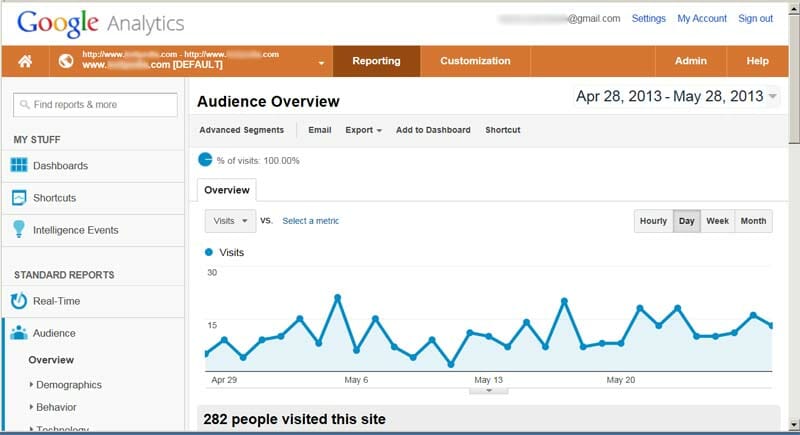Click the Audience people icon
The width and height of the screenshot is (800, 435).
tap(19, 333)
